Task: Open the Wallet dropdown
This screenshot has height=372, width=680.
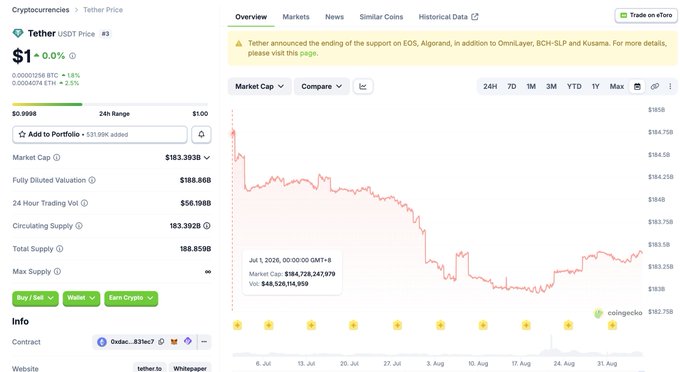Action: coord(81,298)
